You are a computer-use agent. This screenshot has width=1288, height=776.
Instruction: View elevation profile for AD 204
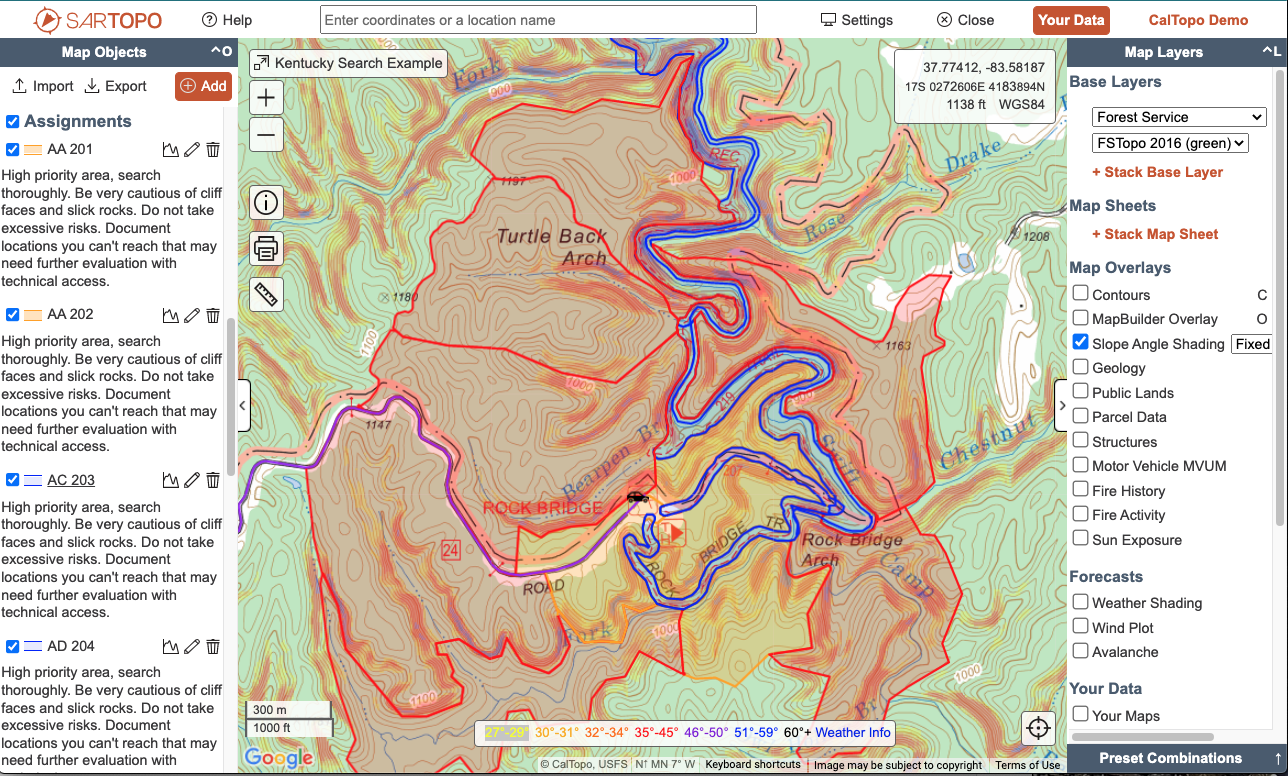point(171,646)
